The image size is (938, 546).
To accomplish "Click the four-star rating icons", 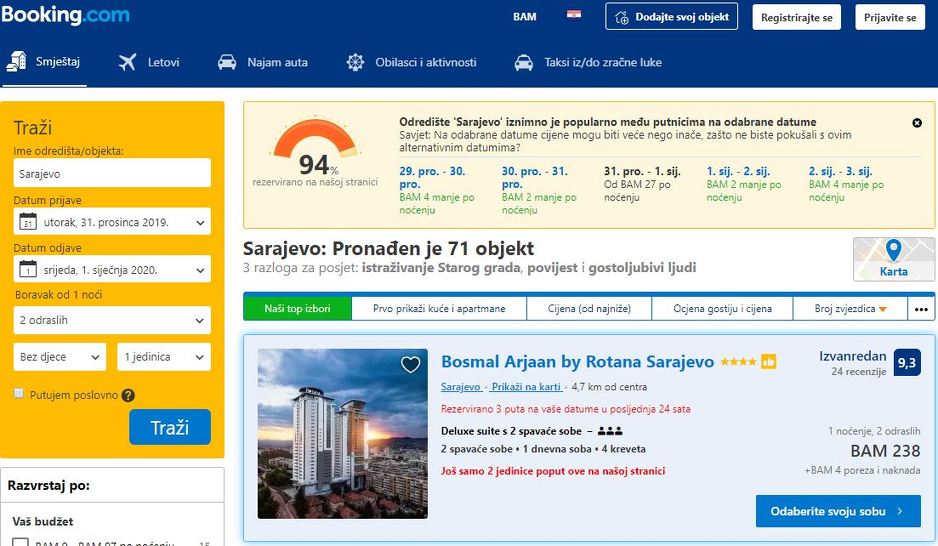I will [738, 362].
